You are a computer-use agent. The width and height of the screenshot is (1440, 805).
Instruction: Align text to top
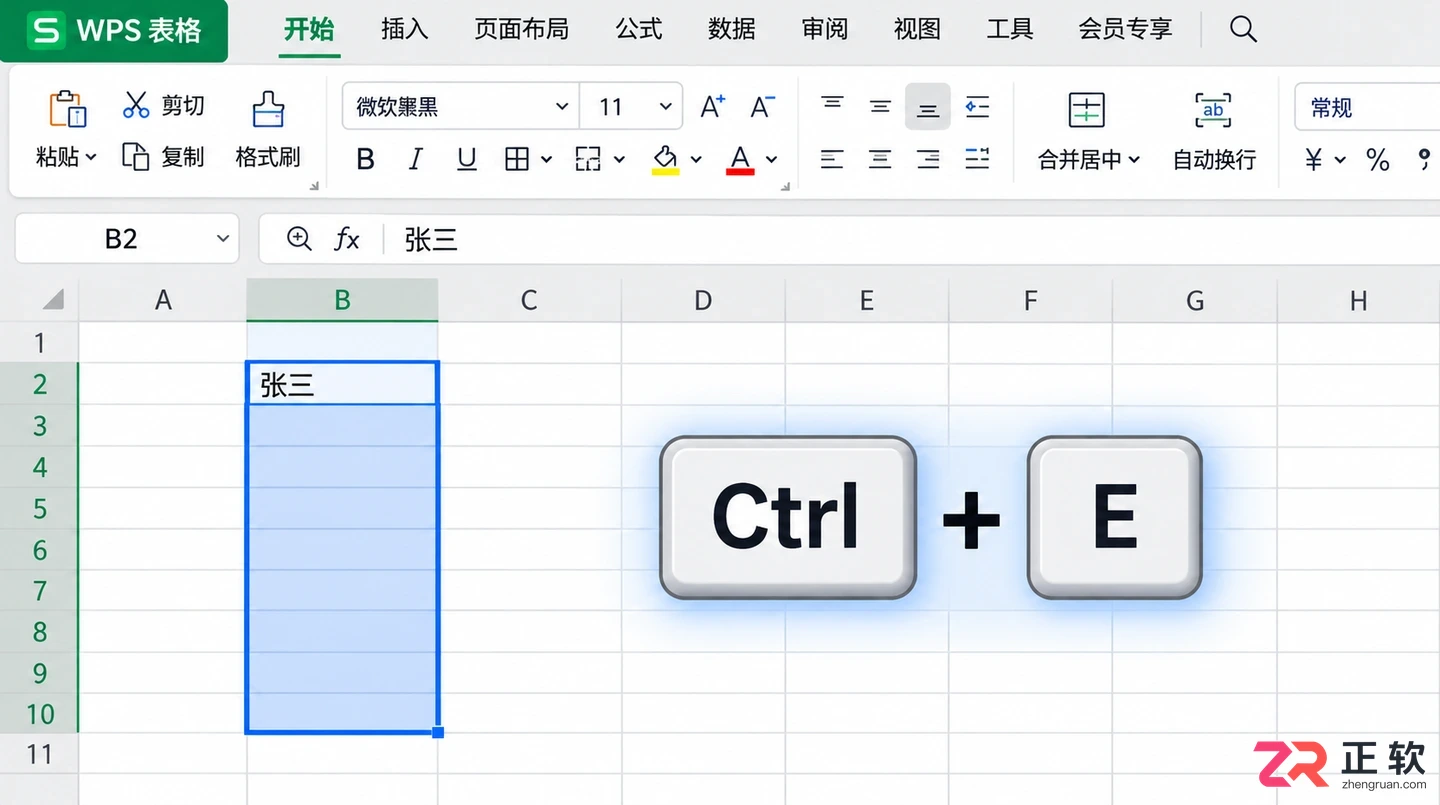click(832, 104)
